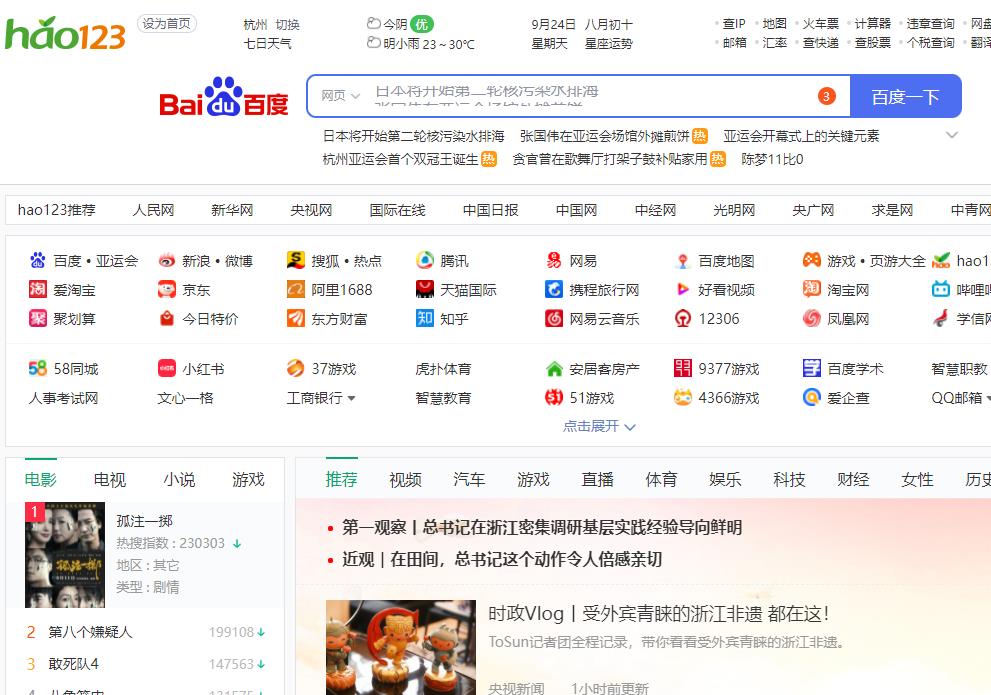
Task: Open the 视频 news tab
Action: 406,480
